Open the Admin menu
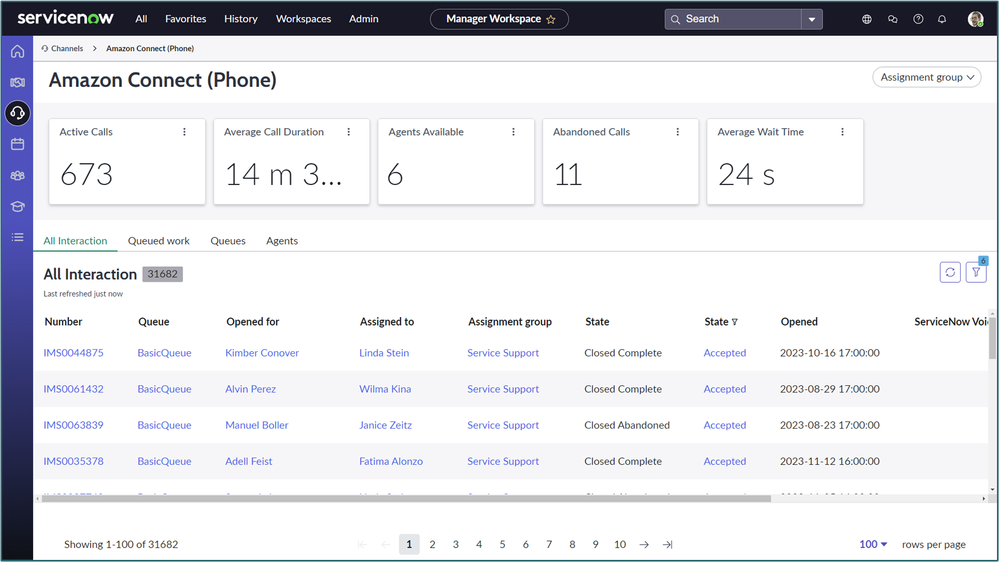This screenshot has height=562, width=999. 363,19
